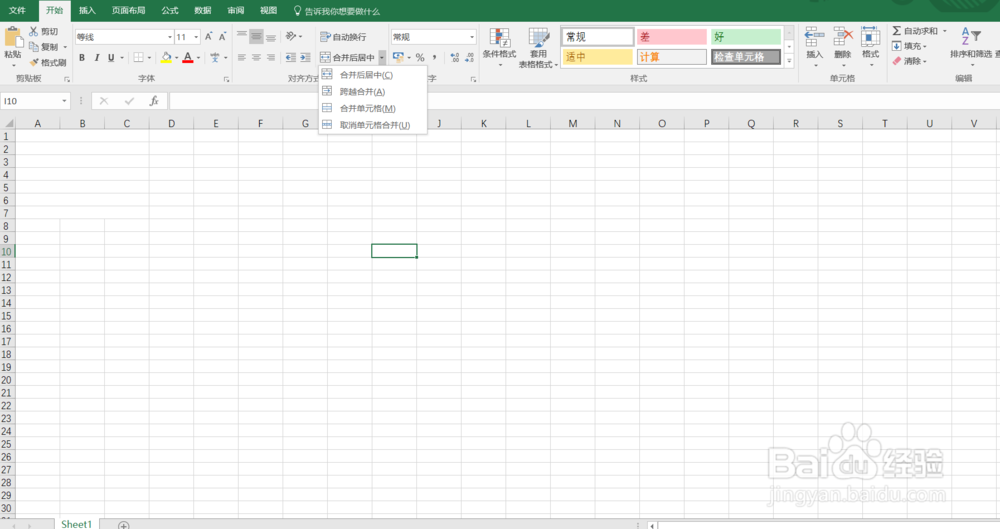Open the Data (数据) tab
The image size is (1000, 529).
coord(203,10)
